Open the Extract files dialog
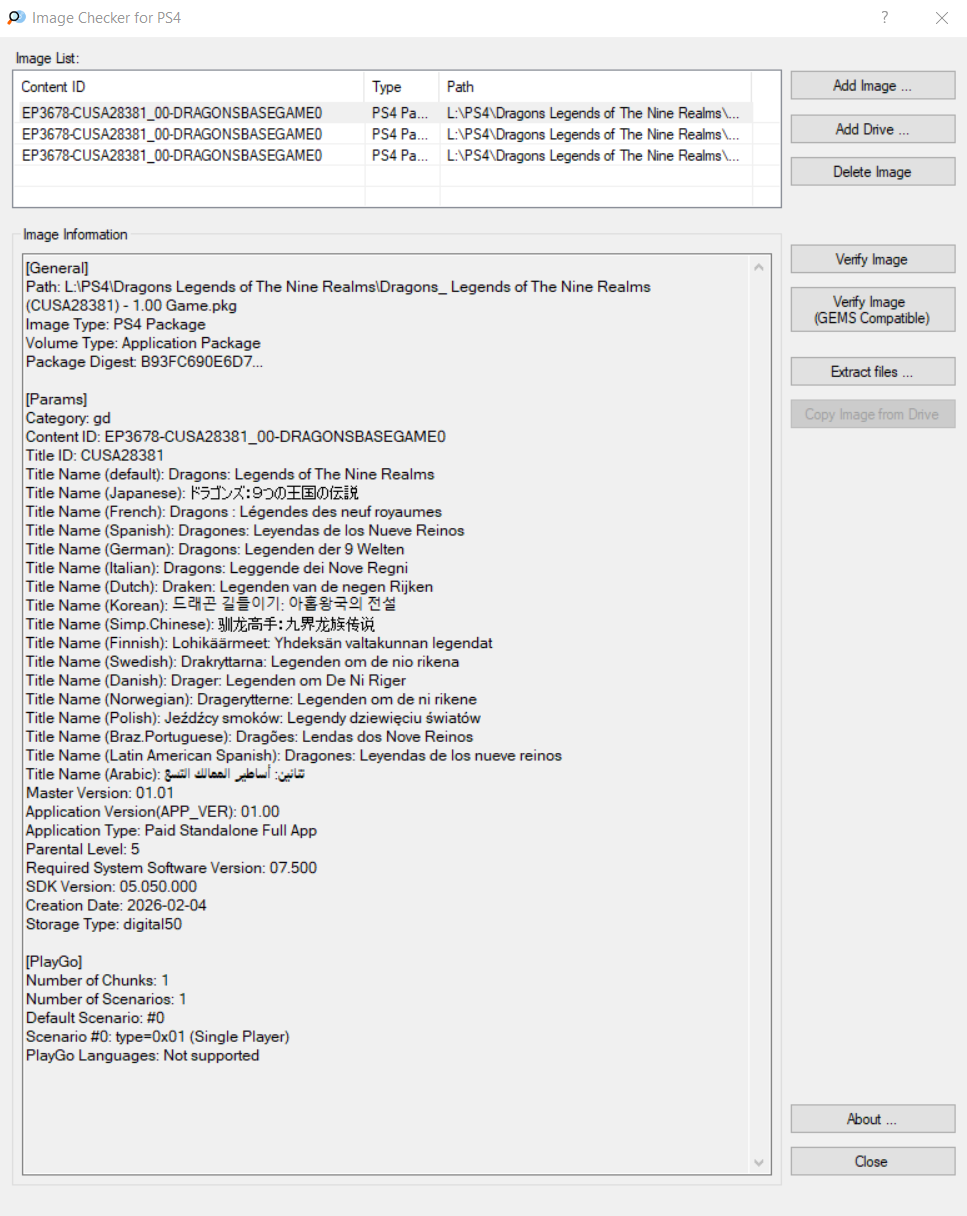This screenshot has height=1216, width=967. (873, 372)
